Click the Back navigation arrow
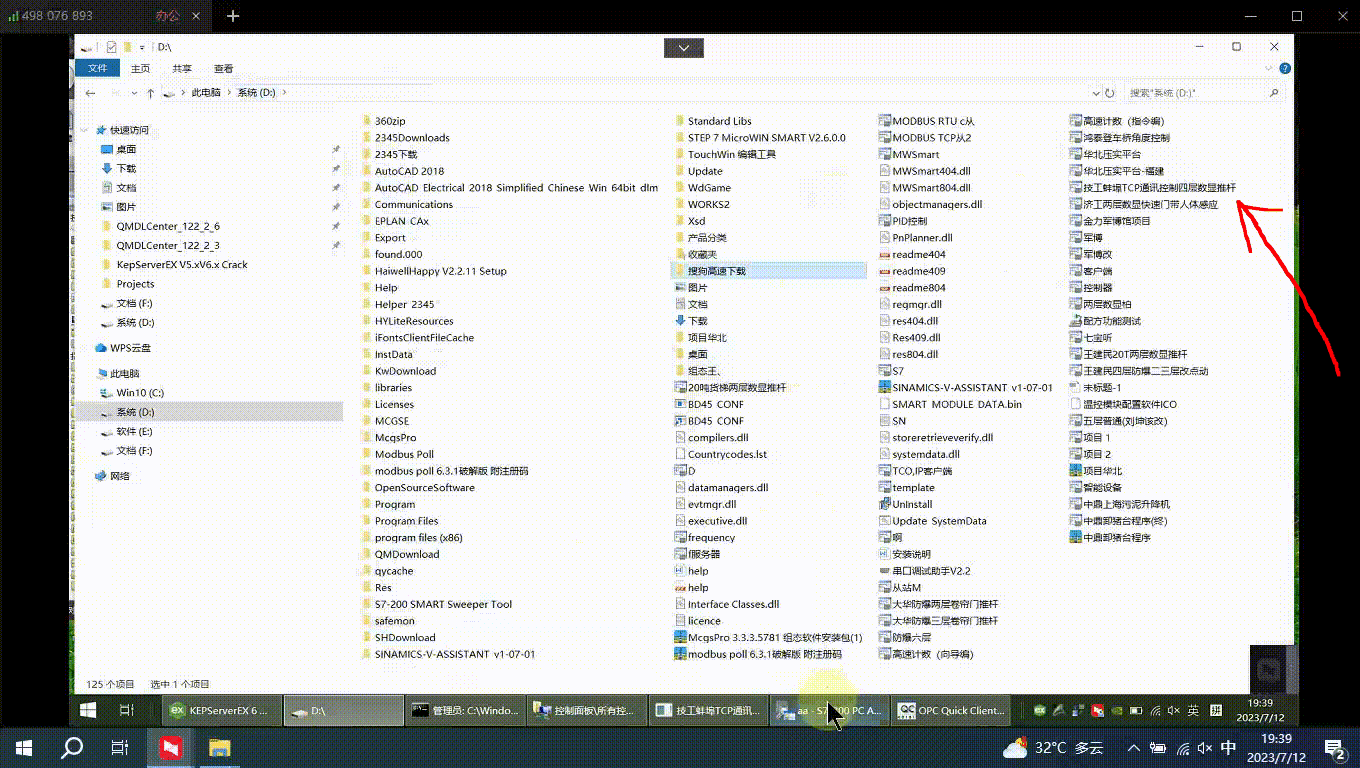1360x768 pixels. [x=90, y=92]
